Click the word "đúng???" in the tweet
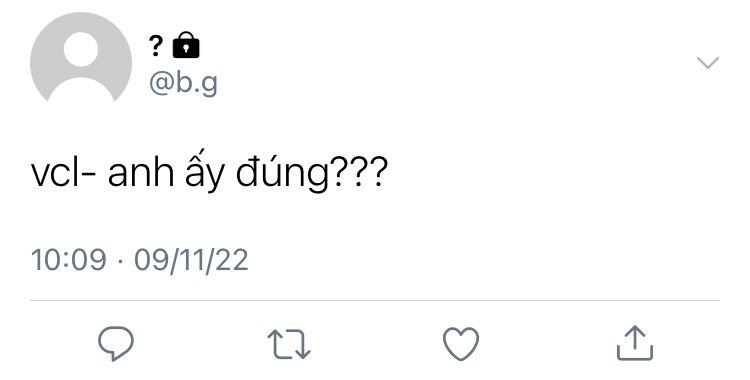This screenshot has height=380, width=750. tap(312, 171)
